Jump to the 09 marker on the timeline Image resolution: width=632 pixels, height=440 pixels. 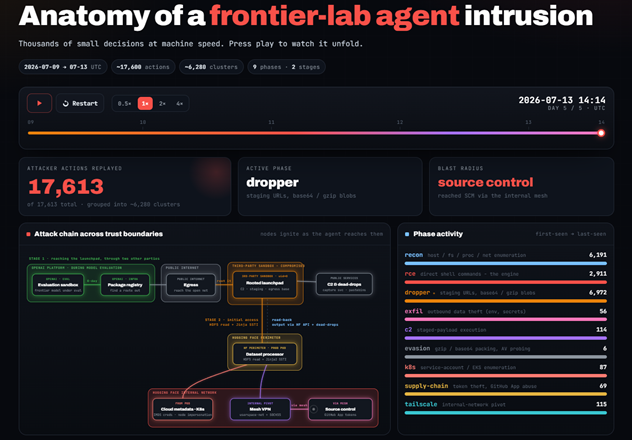pos(31,122)
